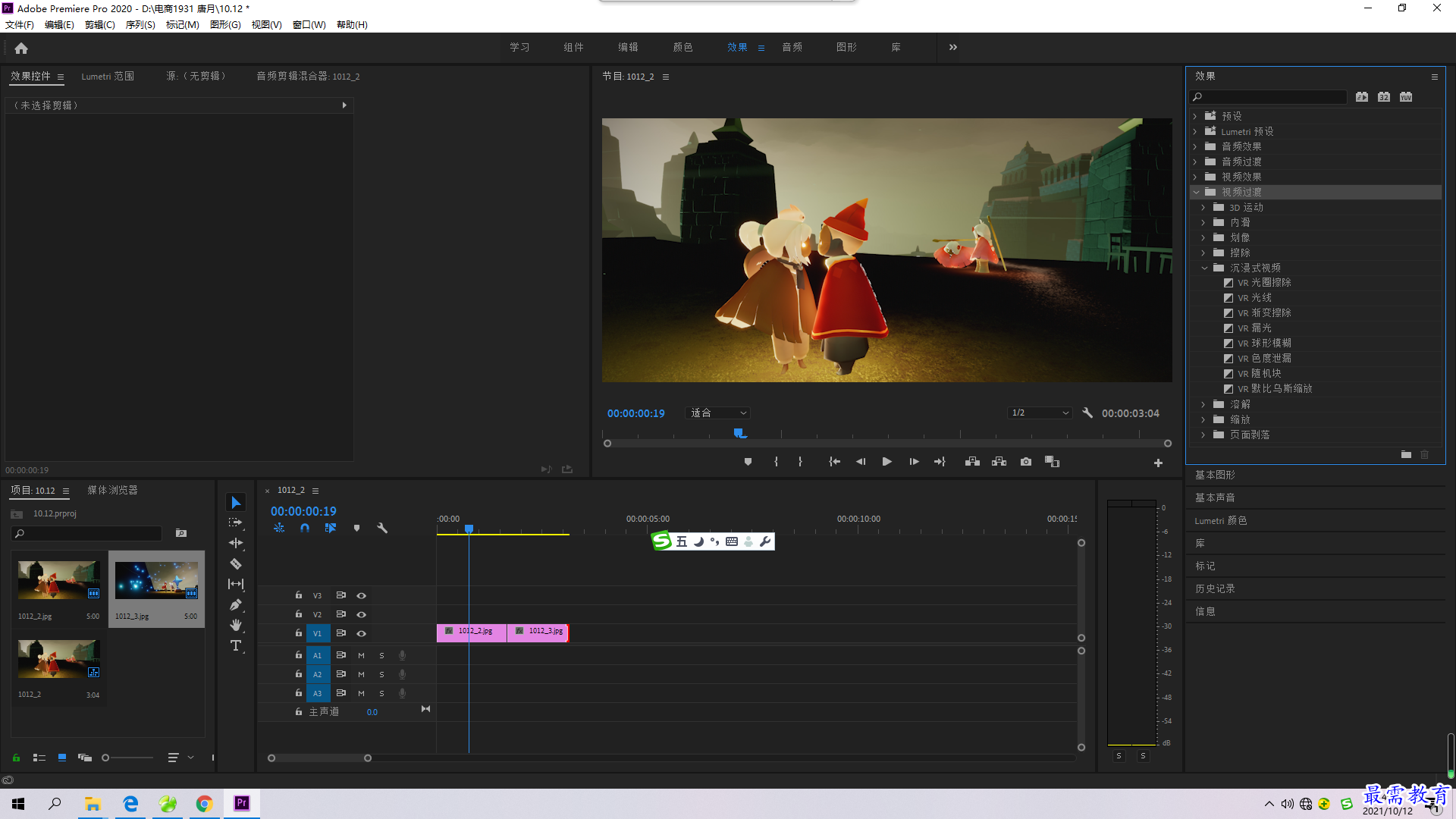Mark In point in program monitor
The image size is (1456, 819).
point(776,462)
